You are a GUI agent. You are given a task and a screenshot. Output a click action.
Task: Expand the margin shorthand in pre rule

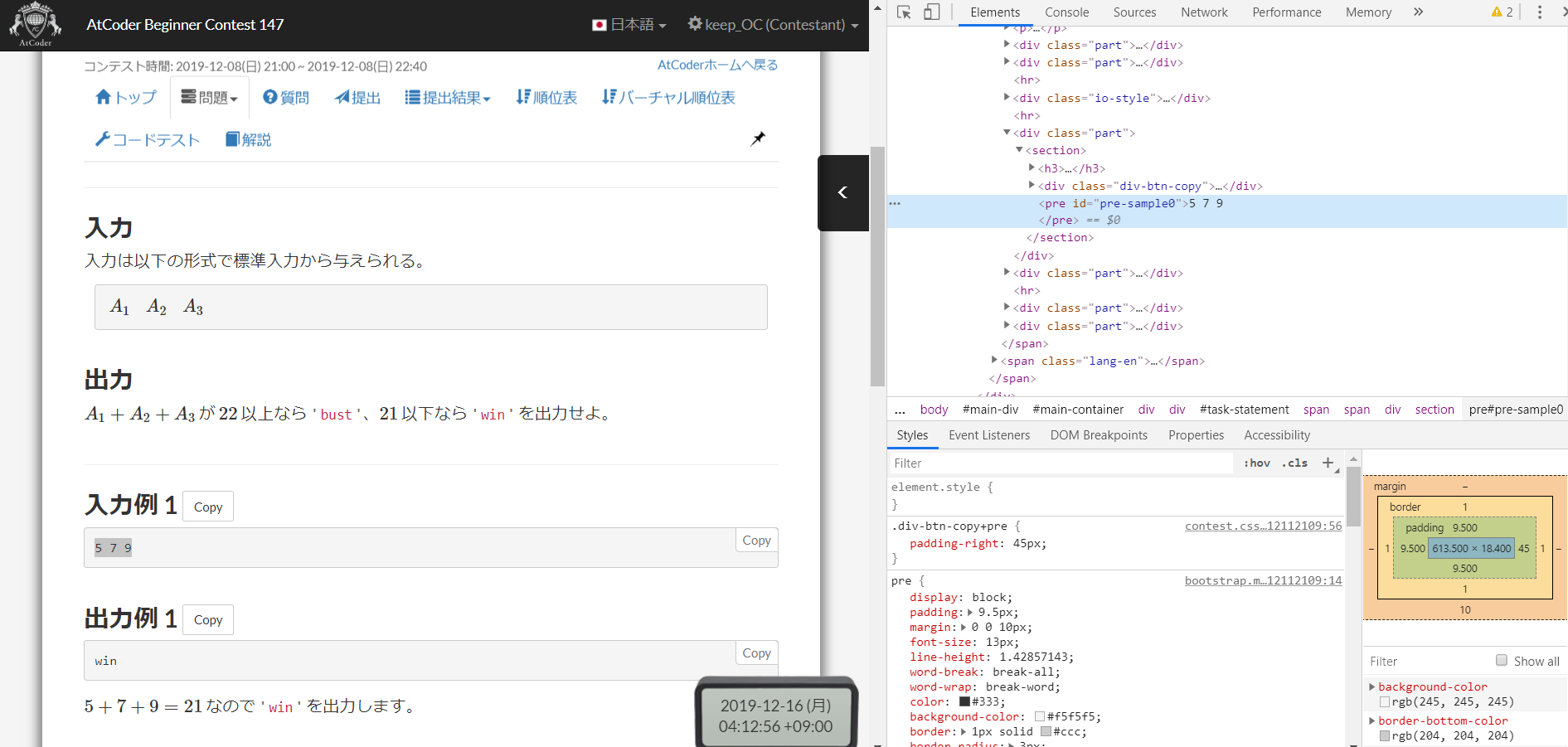pos(964,628)
